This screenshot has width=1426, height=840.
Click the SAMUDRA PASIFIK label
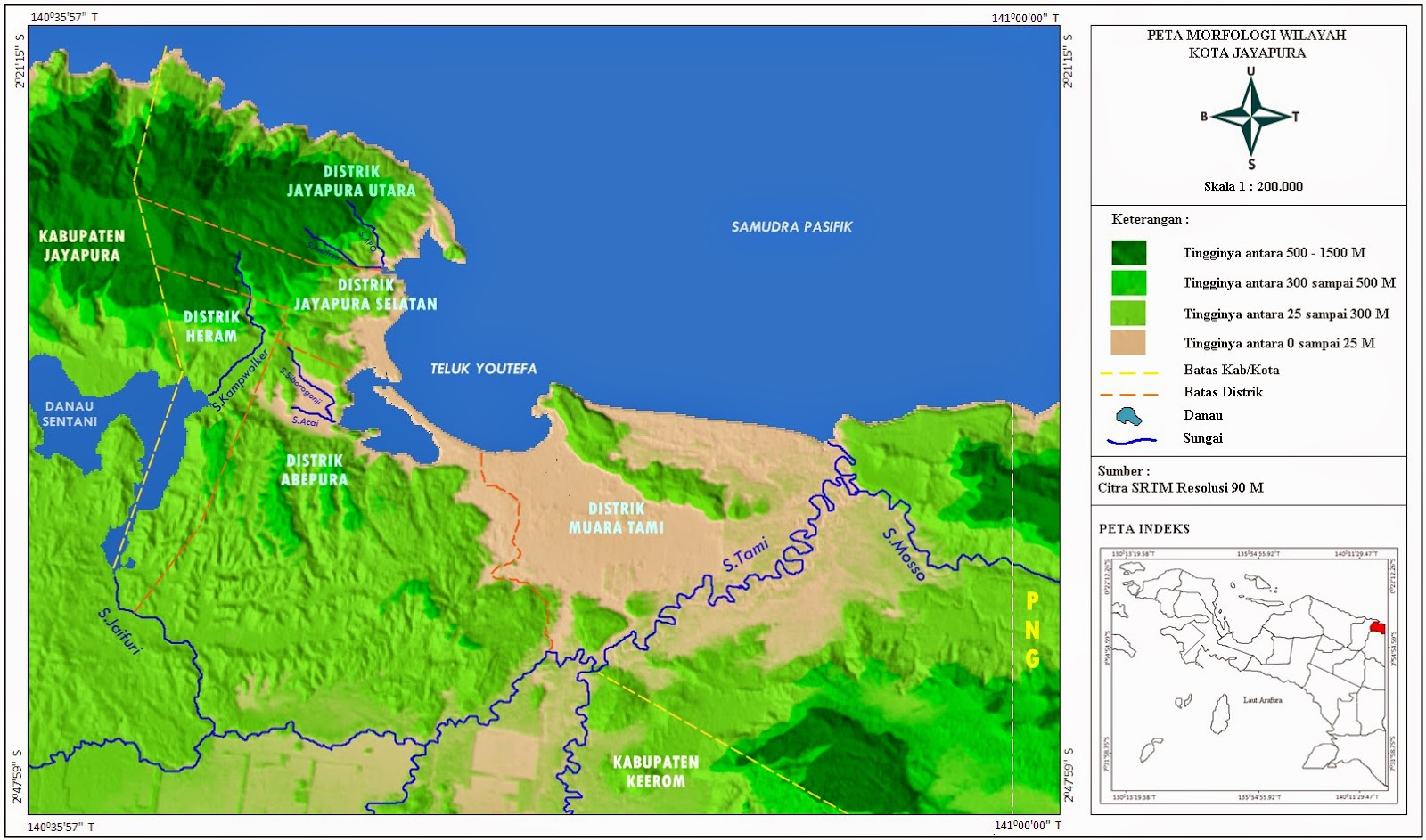point(791,227)
